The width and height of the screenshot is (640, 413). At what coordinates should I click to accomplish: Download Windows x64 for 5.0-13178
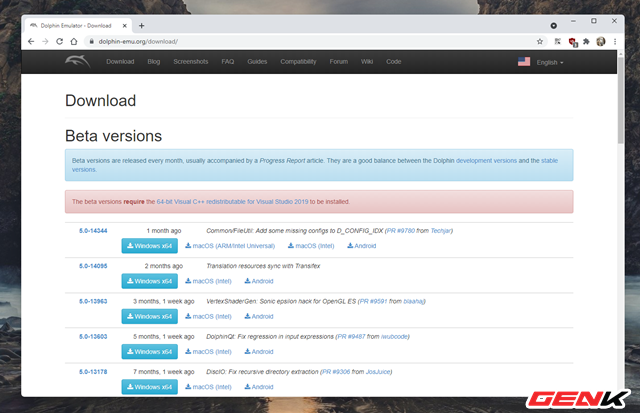click(149, 386)
